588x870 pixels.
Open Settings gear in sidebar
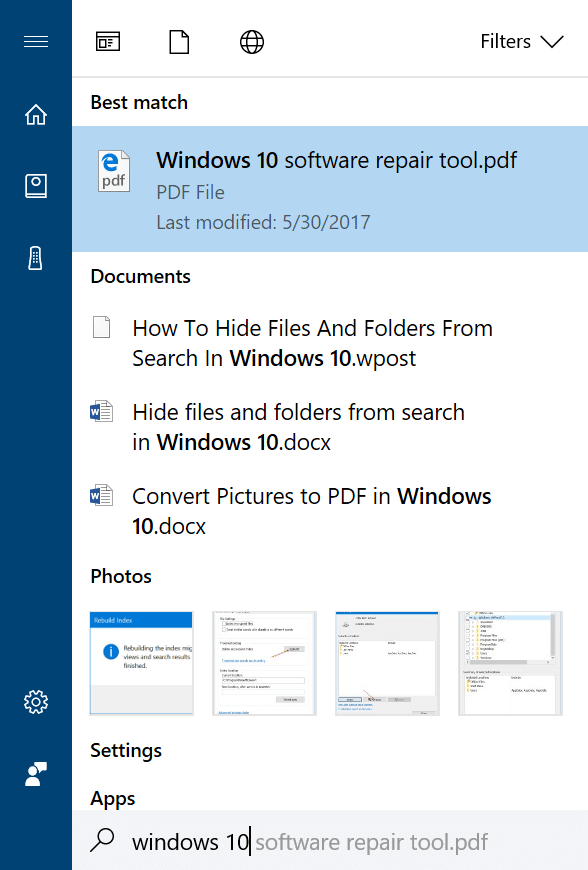tap(36, 702)
